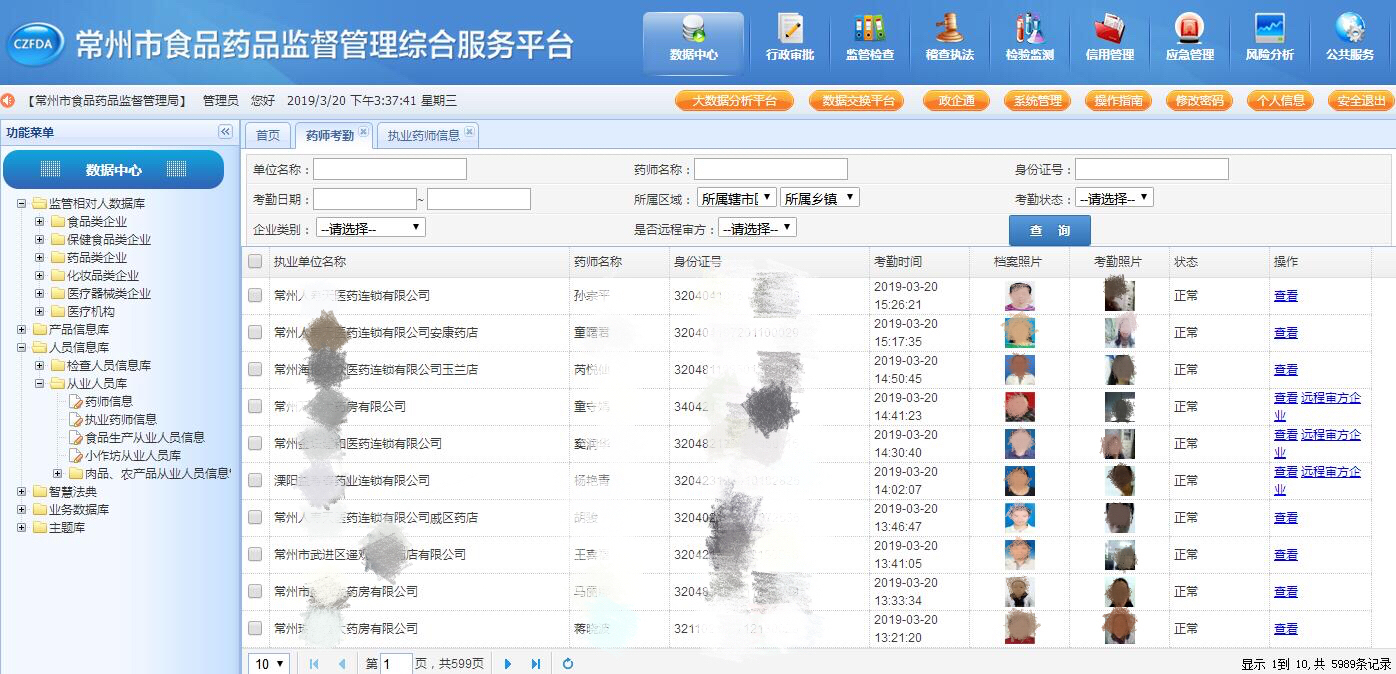The width and height of the screenshot is (1396, 674).
Task: Open the 考勤状态 dropdown
Action: tap(1114, 198)
